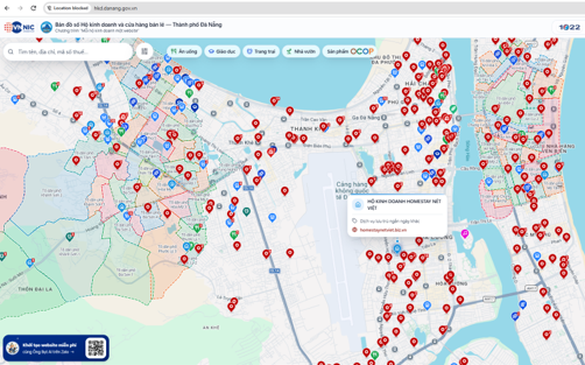
Task: Reload the page with the browser refresh icon
Action: coord(33,8)
